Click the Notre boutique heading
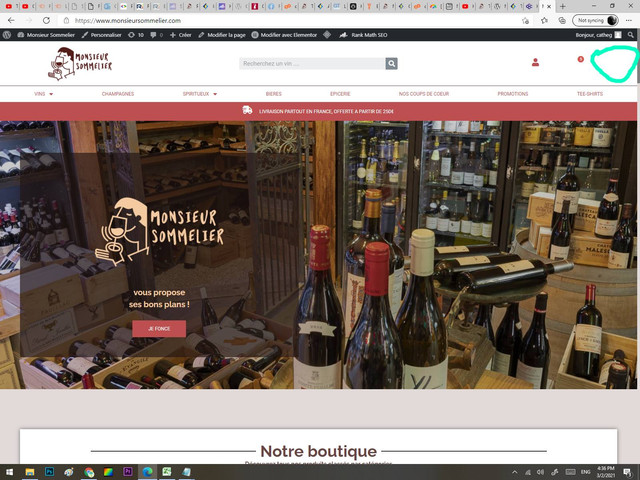This screenshot has height=480, width=640. pyautogui.click(x=318, y=451)
